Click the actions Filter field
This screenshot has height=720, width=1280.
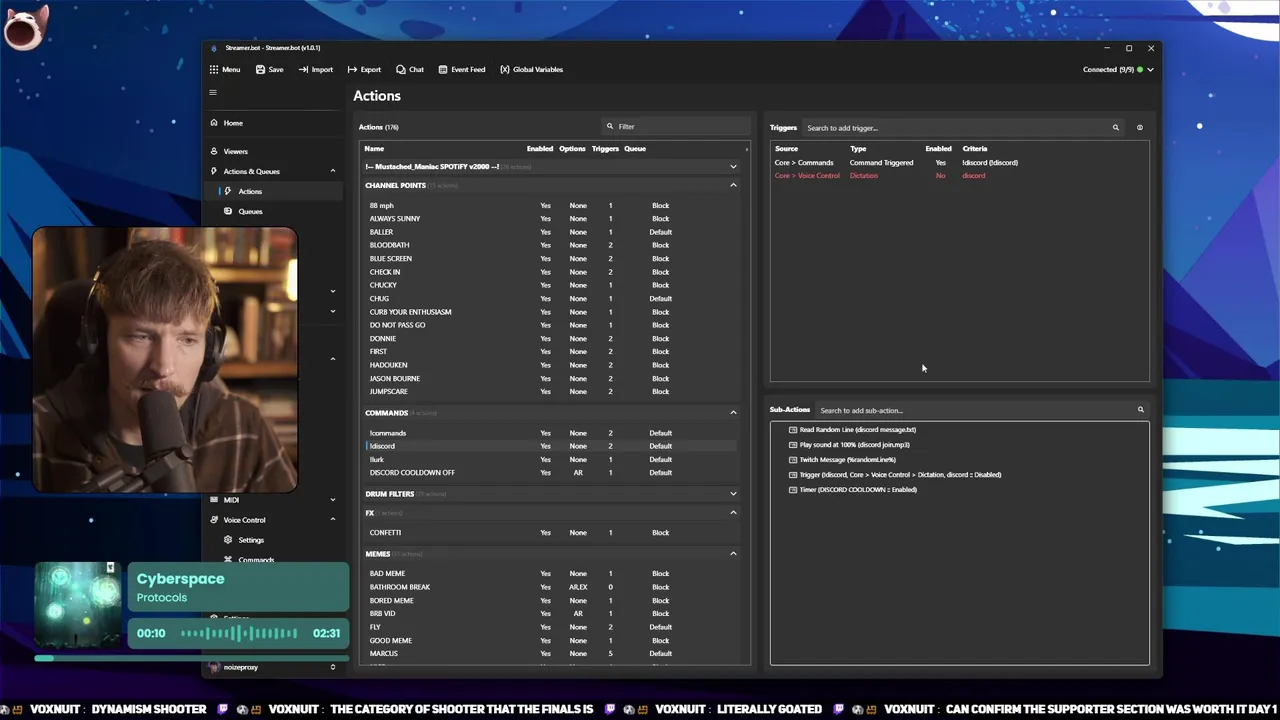coord(676,127)
